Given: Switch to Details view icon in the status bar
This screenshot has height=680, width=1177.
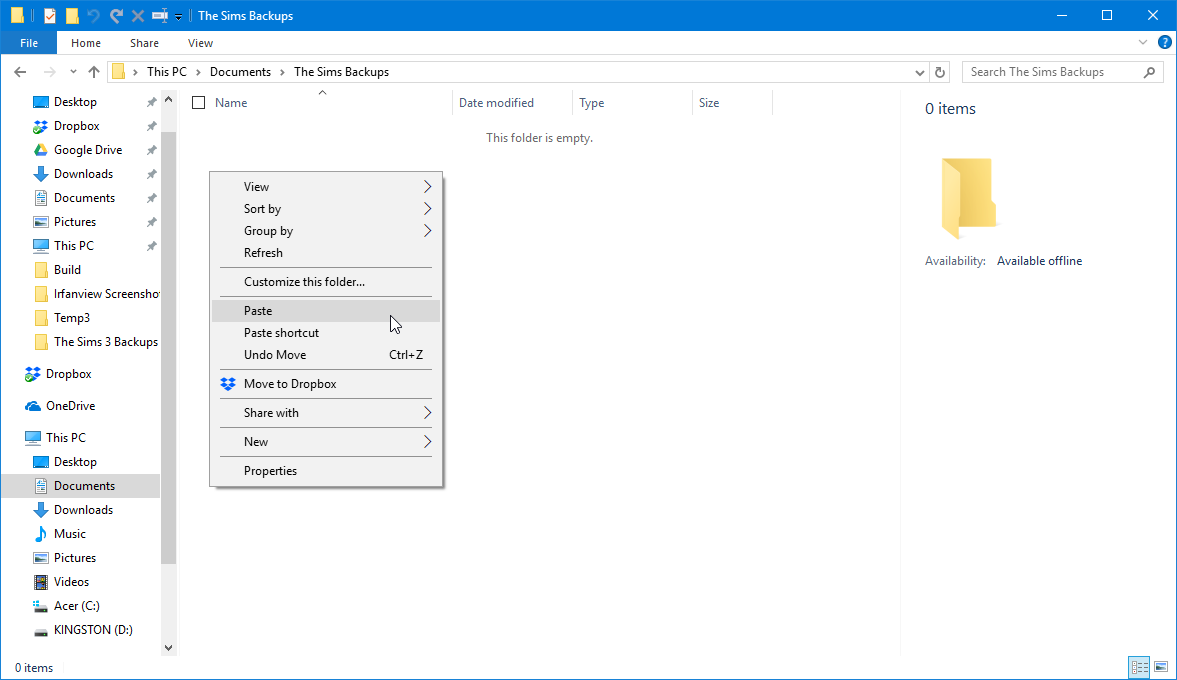Looking at the screenshot, I should click(1139, 667).
